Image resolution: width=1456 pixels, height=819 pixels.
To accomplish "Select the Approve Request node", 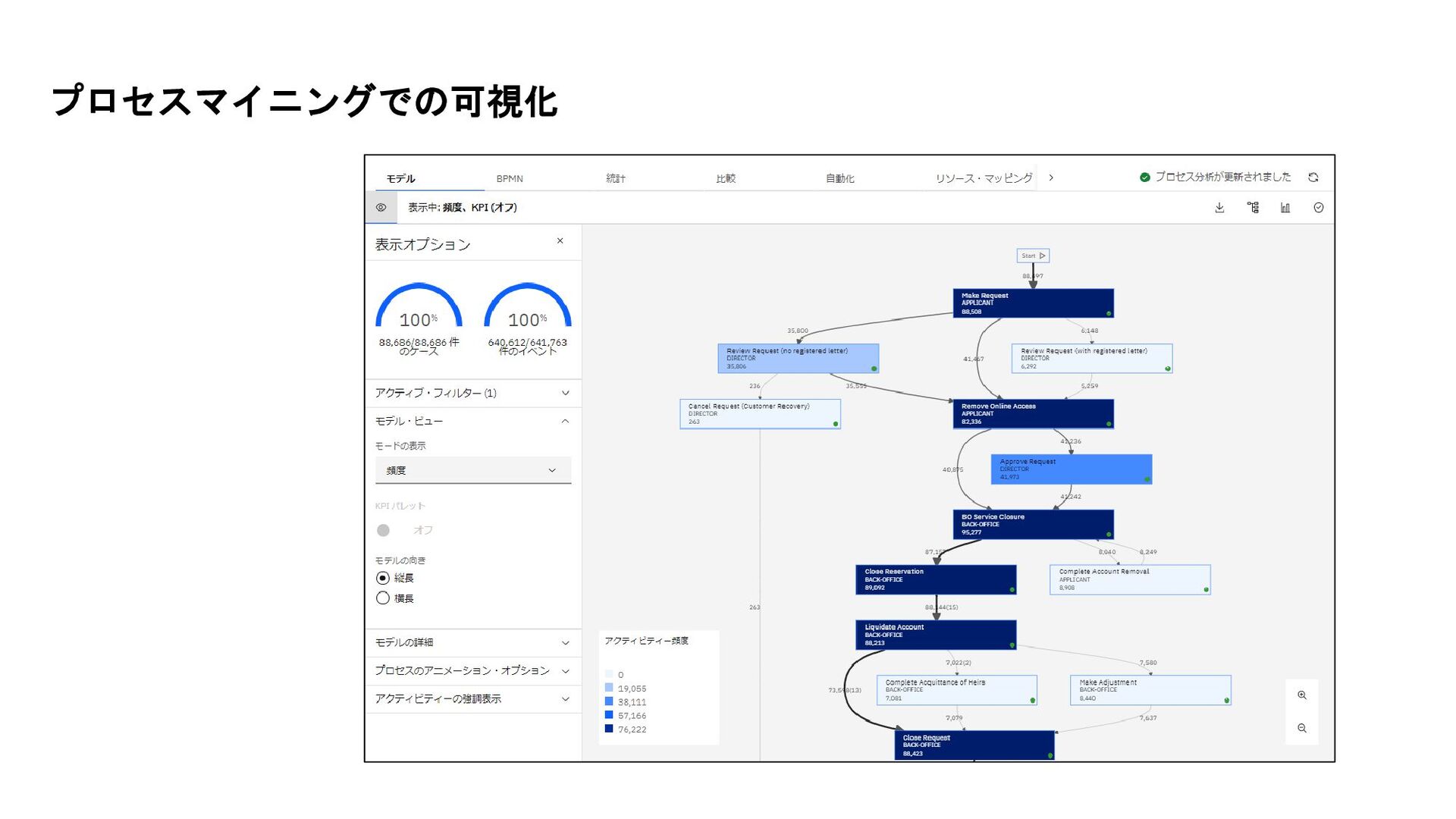I will [x=1072, y=469].
